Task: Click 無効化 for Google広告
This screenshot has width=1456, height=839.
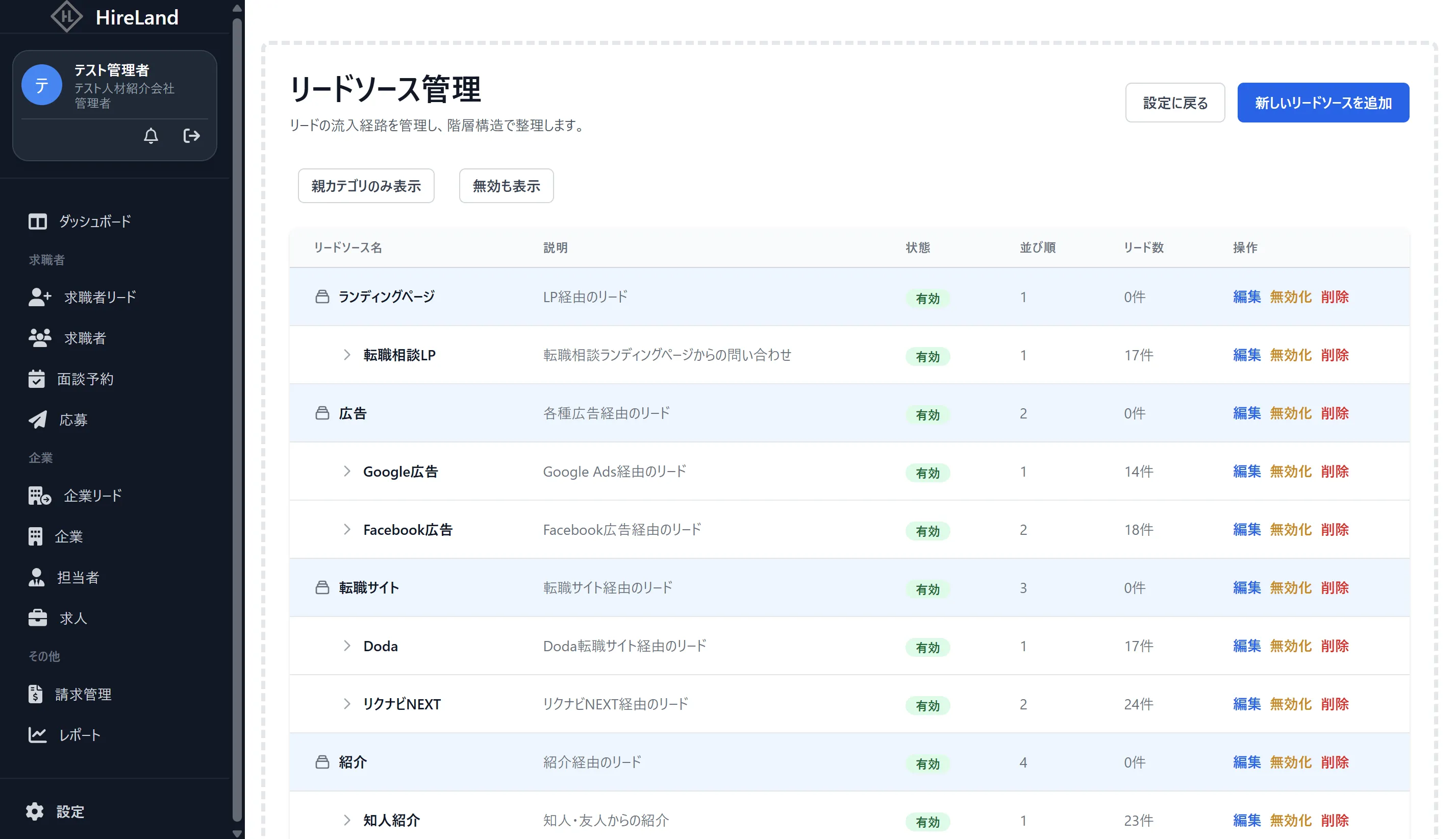Action: point(1291,472)
